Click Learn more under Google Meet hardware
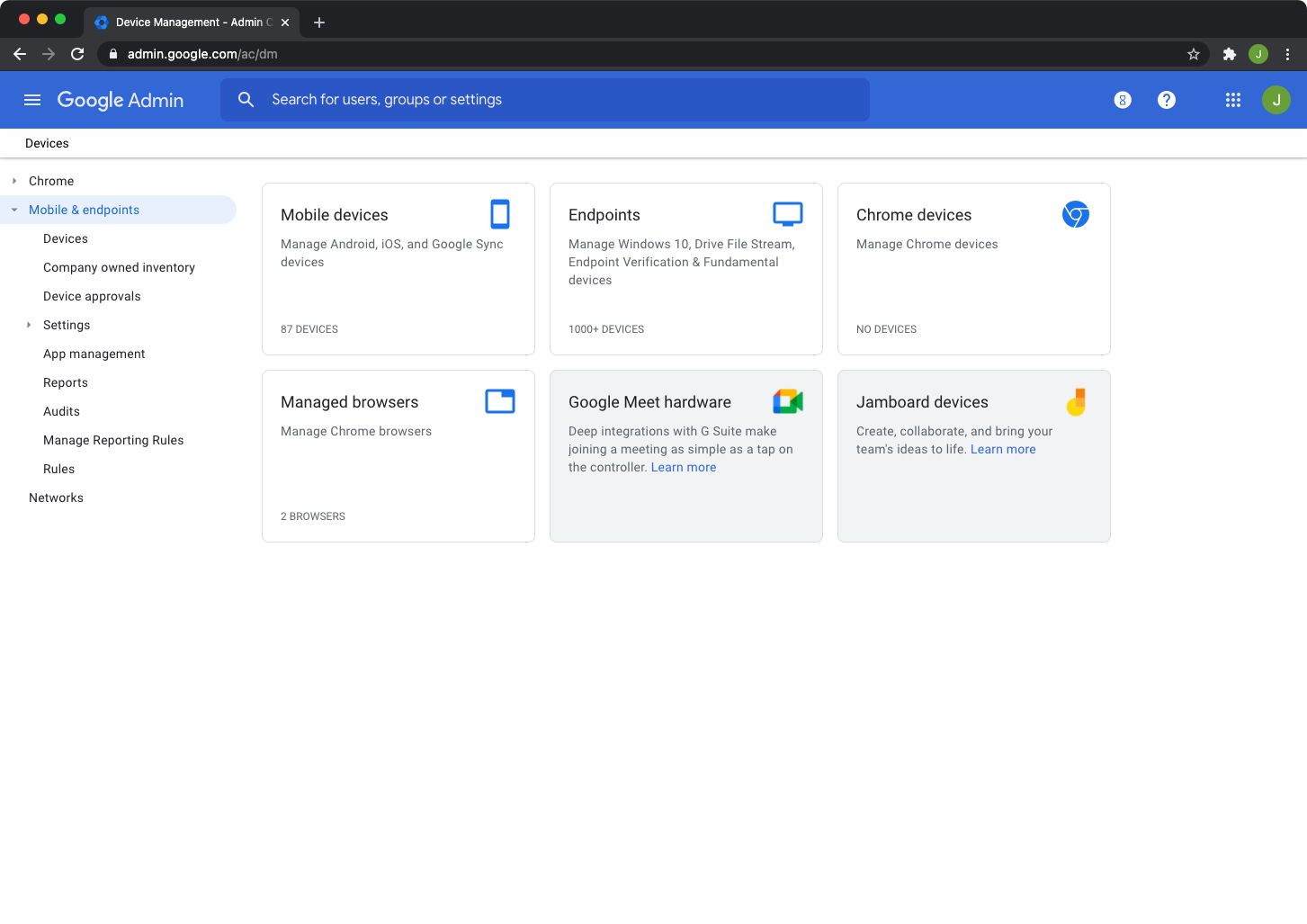This screenshot has width=1307, height=924. click(684, 467)
